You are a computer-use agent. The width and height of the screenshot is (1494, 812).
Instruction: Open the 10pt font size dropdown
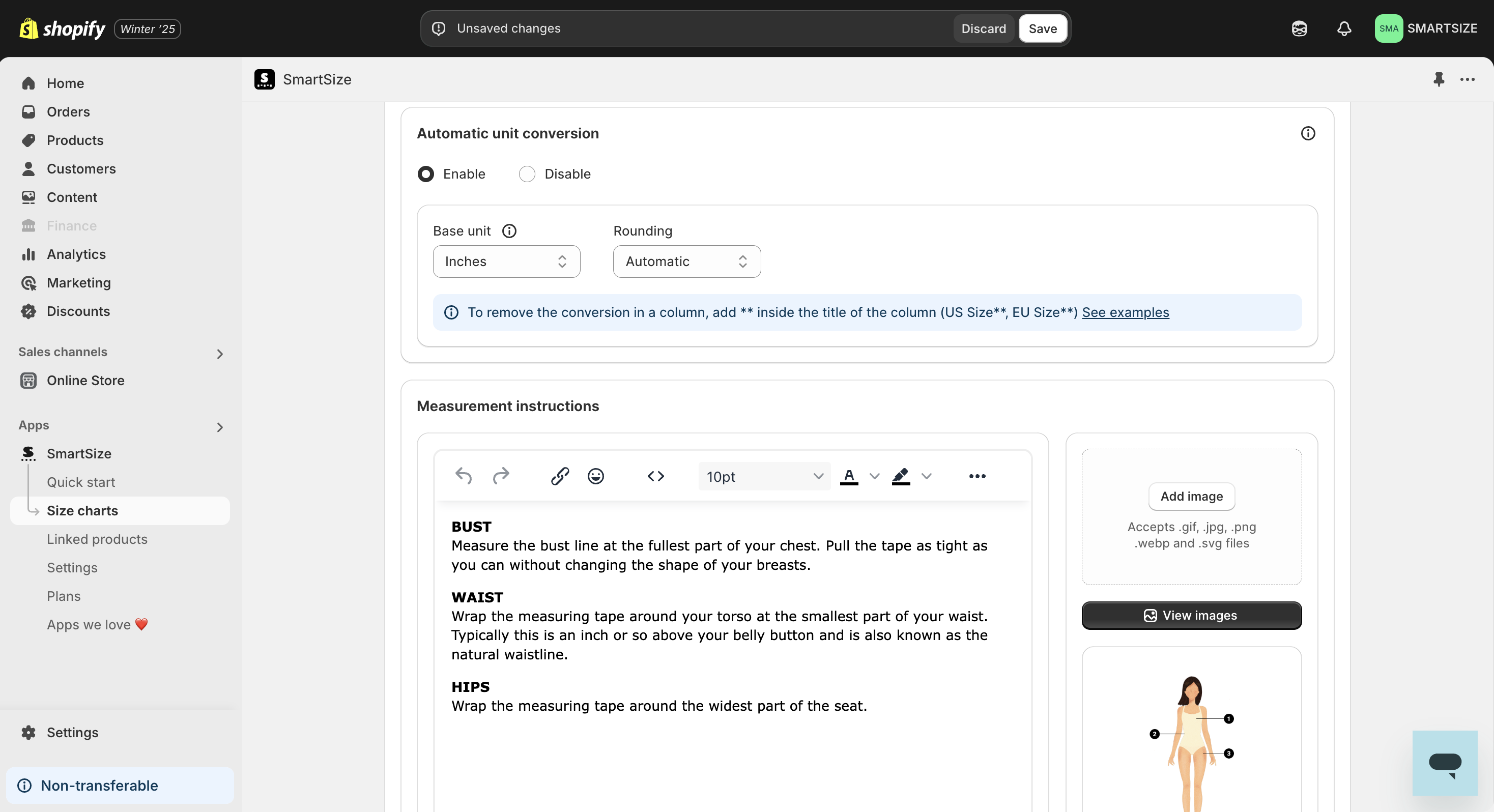pyautogui.click(x=764, y=477)
